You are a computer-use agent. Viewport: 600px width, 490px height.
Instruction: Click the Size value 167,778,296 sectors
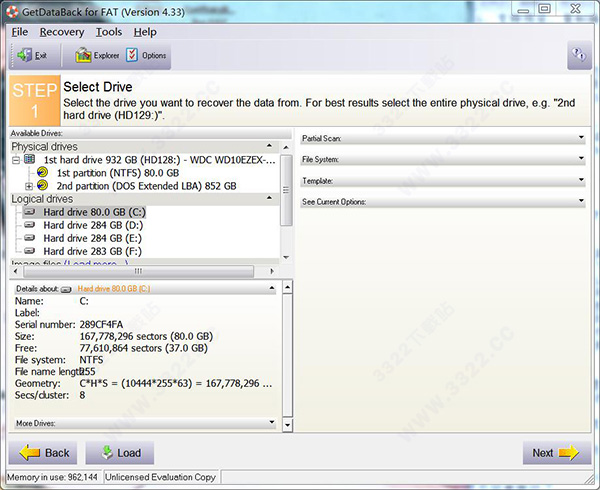click(x=146, y=337)
